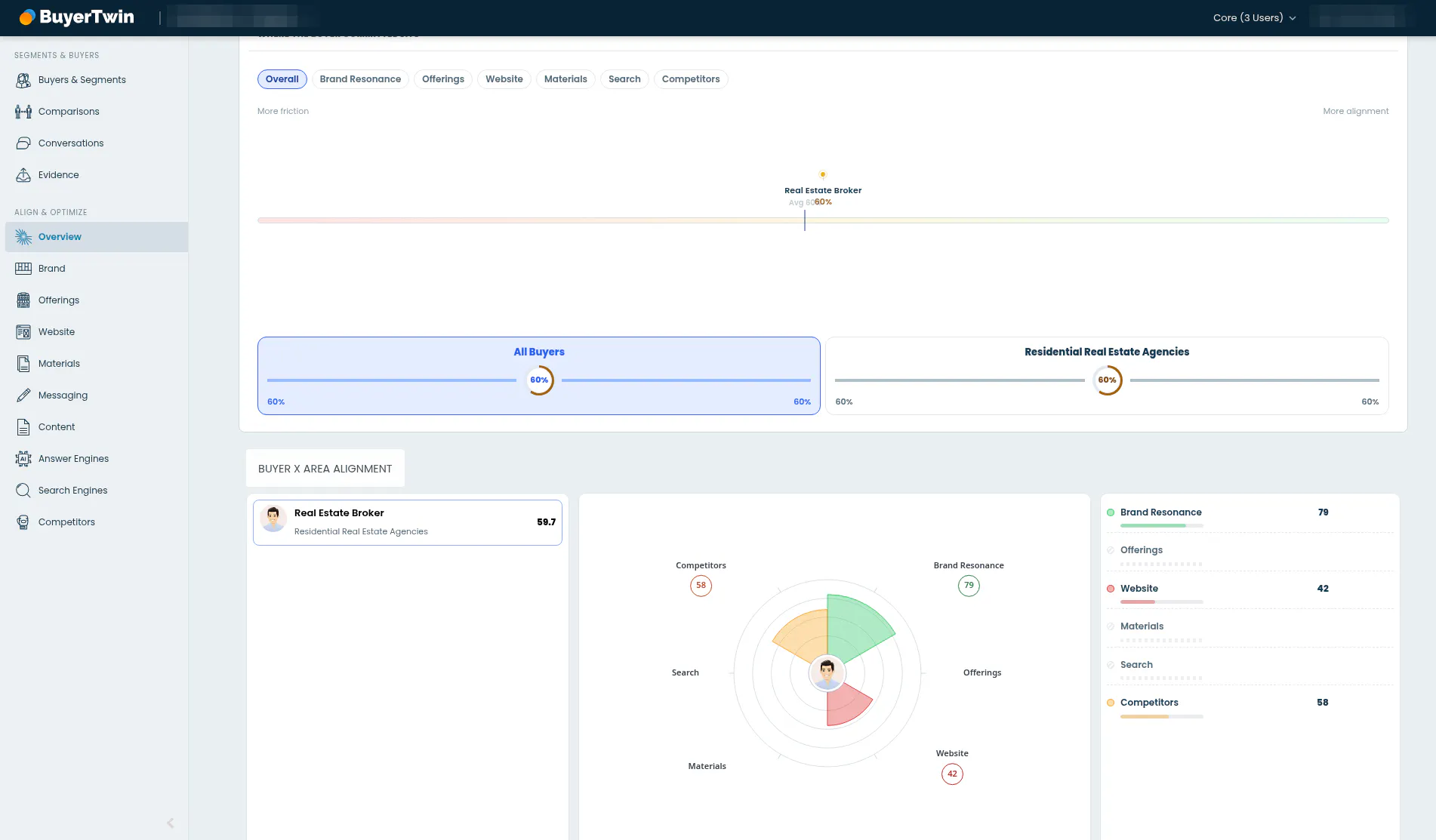This screenshot has height=840, width=1436.
Task: Open Buyers & Segments icon in sidebar
Action: 23,80
